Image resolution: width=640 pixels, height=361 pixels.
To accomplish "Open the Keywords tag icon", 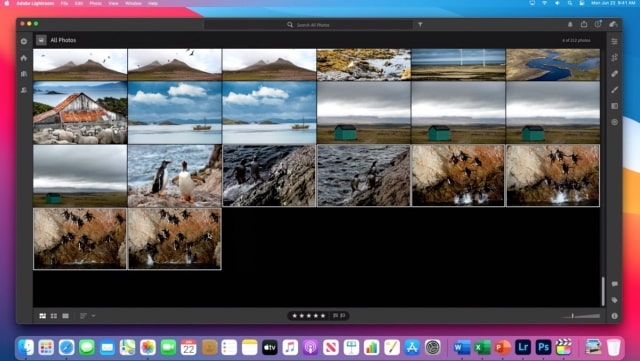I will [x=614, y=300].
